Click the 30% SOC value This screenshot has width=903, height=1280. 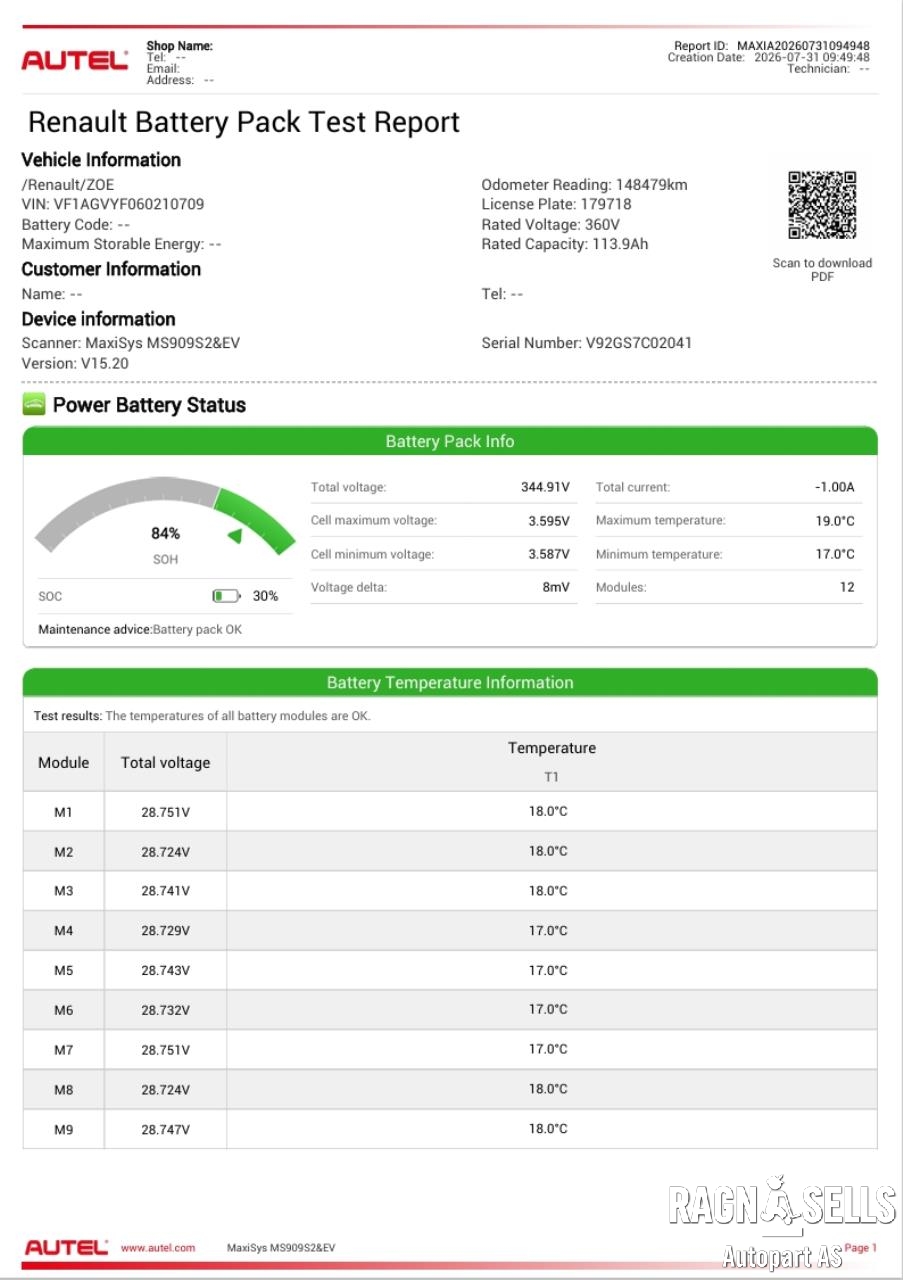[265, 596]
